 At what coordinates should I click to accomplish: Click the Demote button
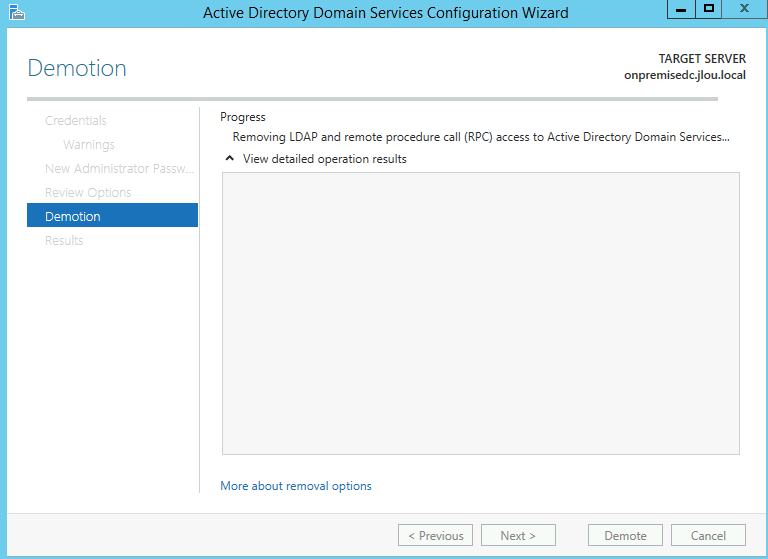tap(625, 535)
